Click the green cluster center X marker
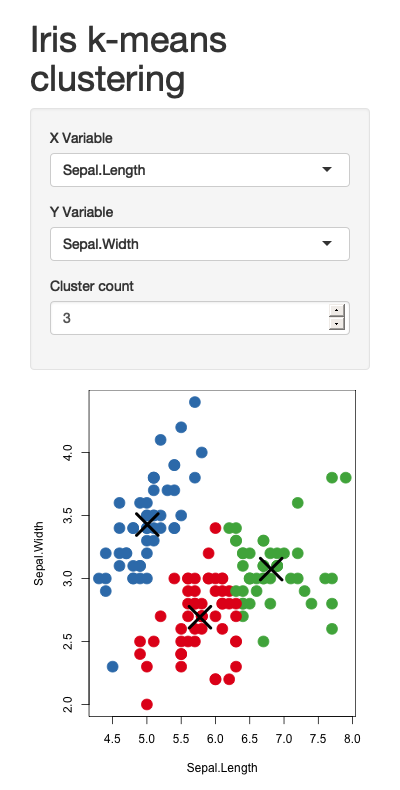 point(271,568)
